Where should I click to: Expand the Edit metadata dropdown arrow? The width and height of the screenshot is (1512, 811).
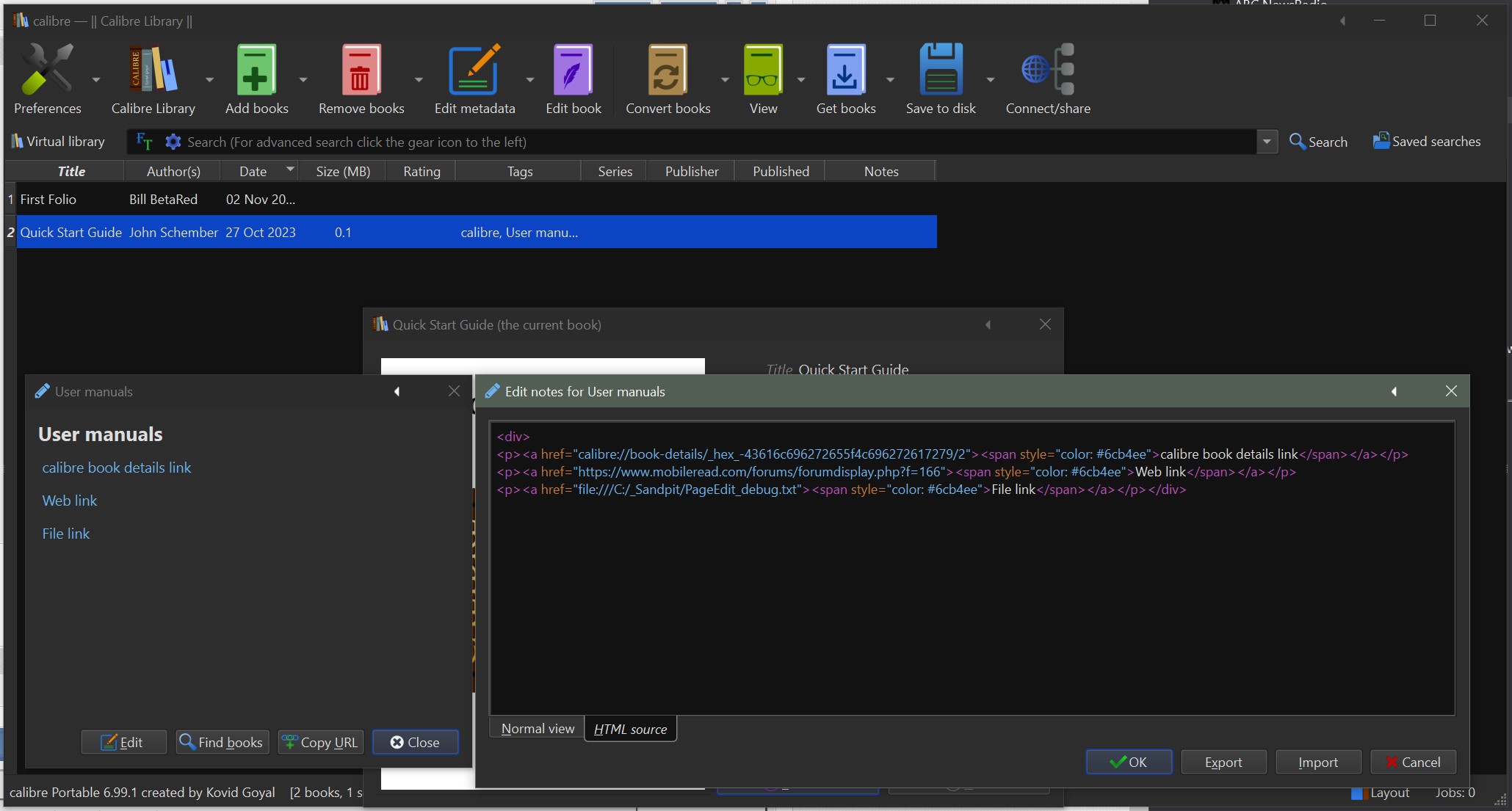pos(530,79)
